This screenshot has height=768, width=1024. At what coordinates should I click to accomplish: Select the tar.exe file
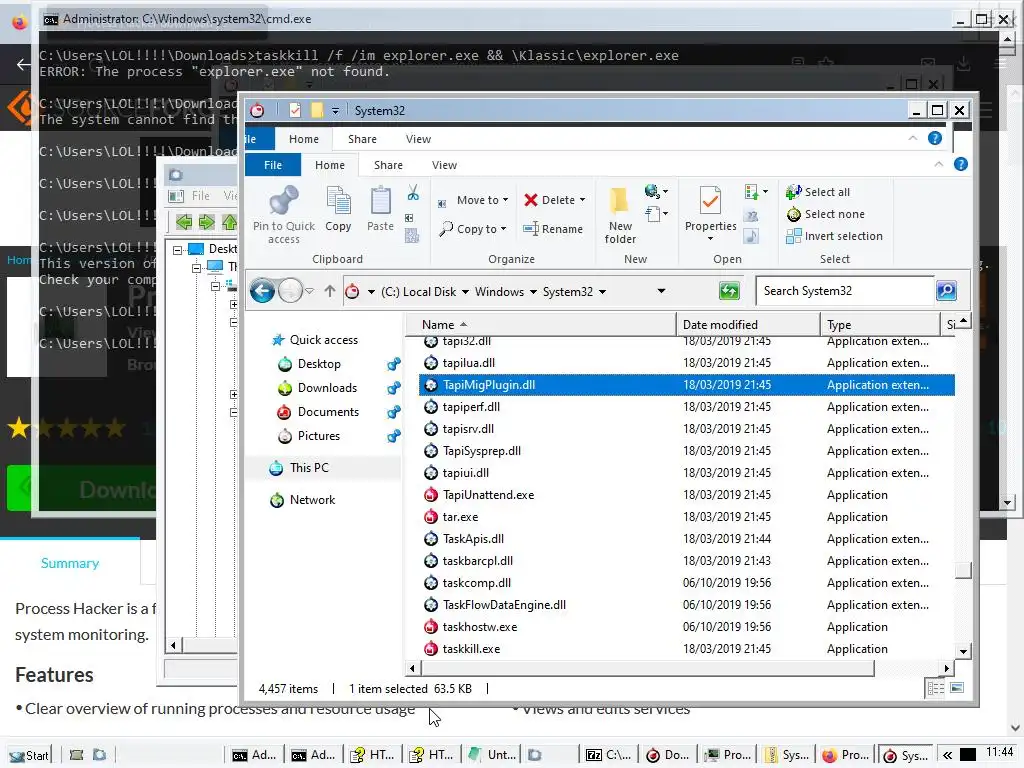click(686, 517)
